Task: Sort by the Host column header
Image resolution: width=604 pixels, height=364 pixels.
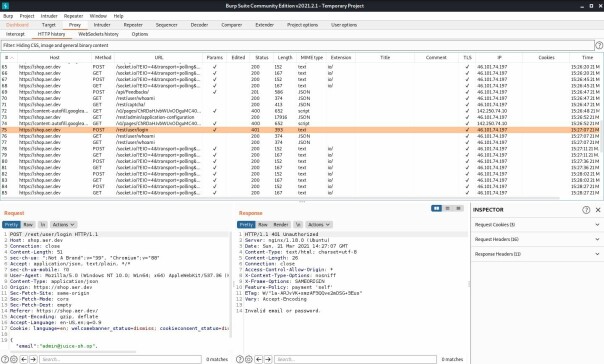Action: [x=54, y=57]
